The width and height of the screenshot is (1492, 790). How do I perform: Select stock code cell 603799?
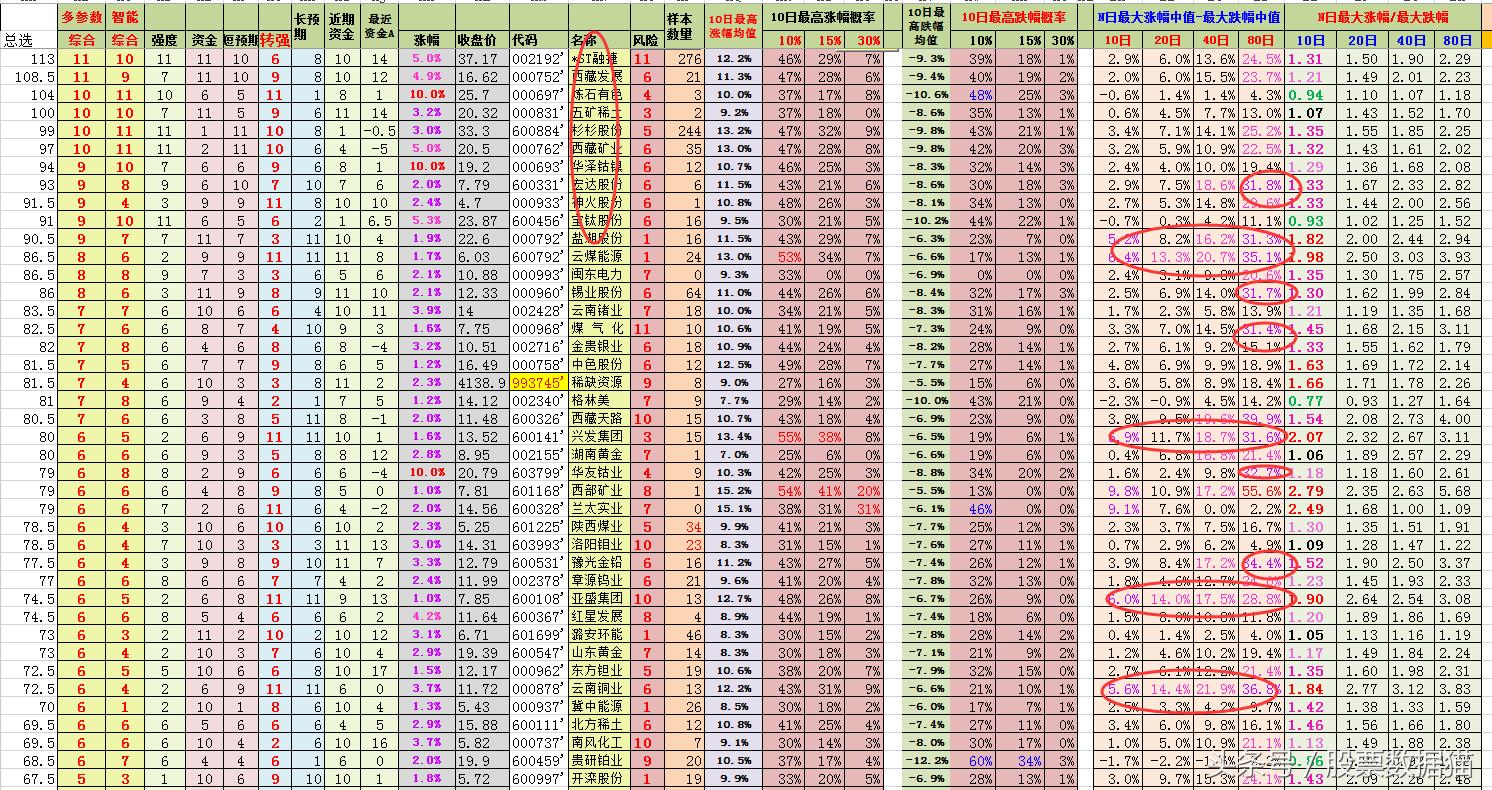pos(538,473)
